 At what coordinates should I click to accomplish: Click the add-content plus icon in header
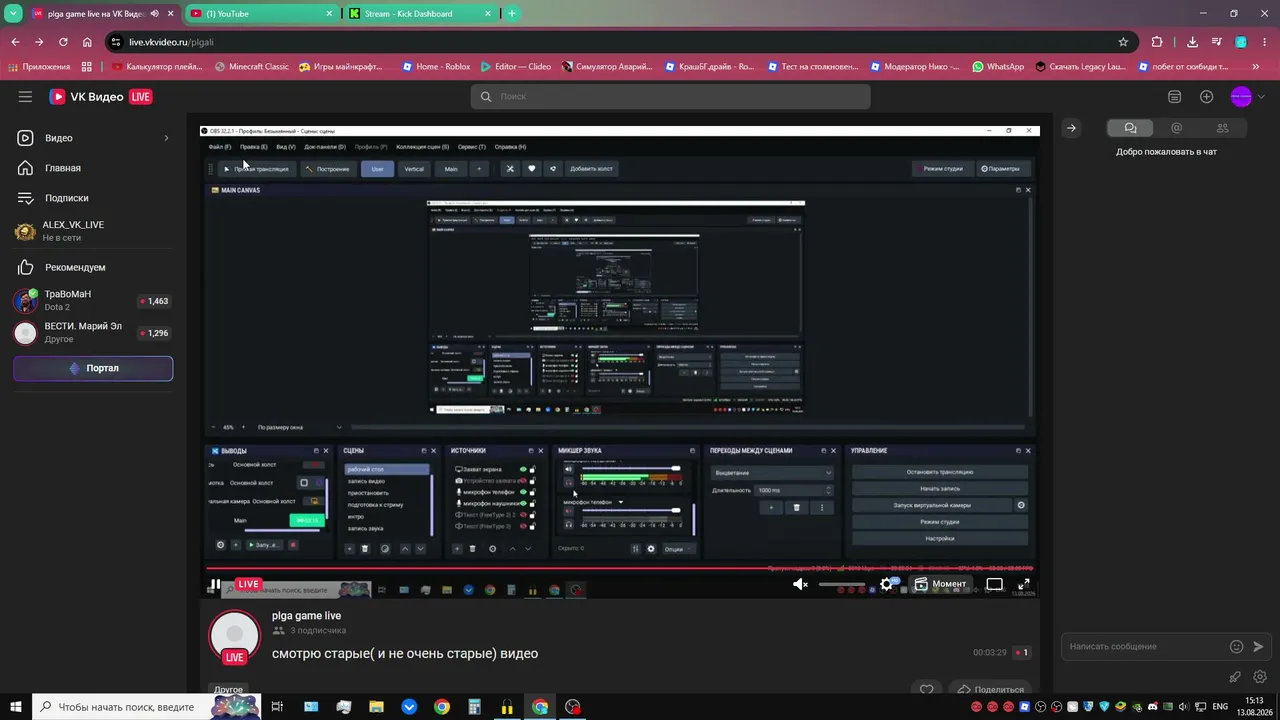pos(1207,97)
